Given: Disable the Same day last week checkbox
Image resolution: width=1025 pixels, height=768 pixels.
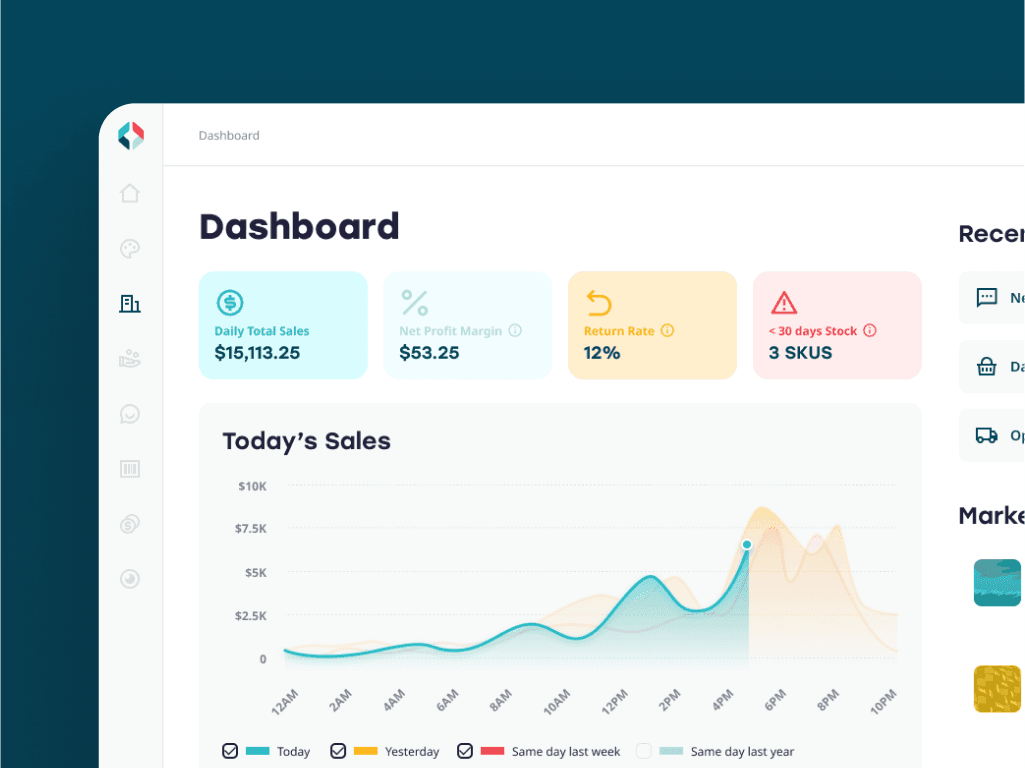Looking at the screenshot, I should click(465, 751).
